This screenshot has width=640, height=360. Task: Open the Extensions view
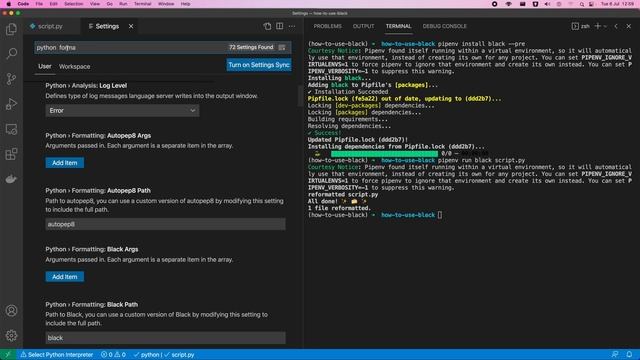(x=11, y=154)
